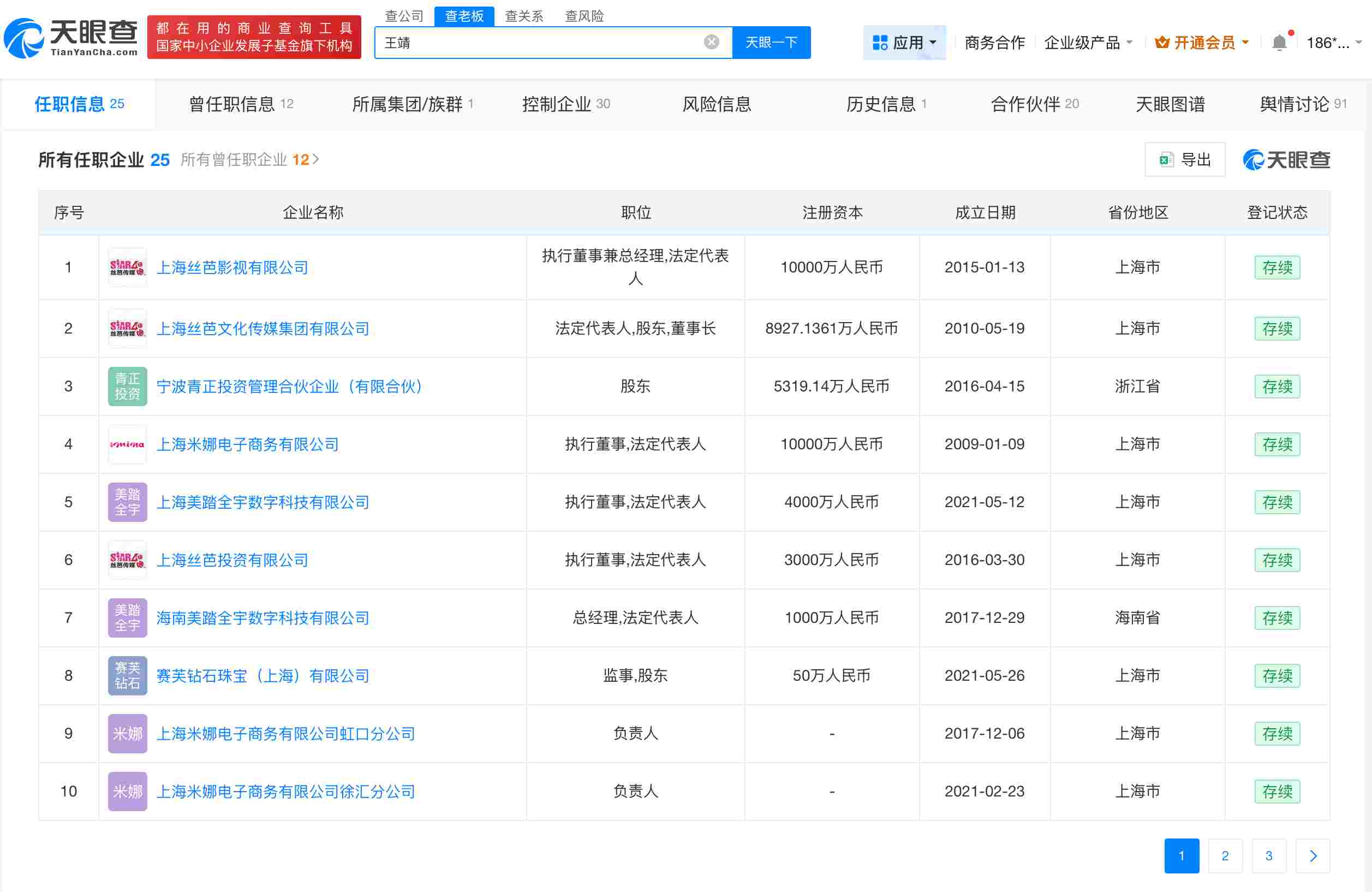Screen dimensions: 1372x892
Task: Click the 美踏全宇 purple logo icon
Action: pyautogui.click(x=127, y=502)
